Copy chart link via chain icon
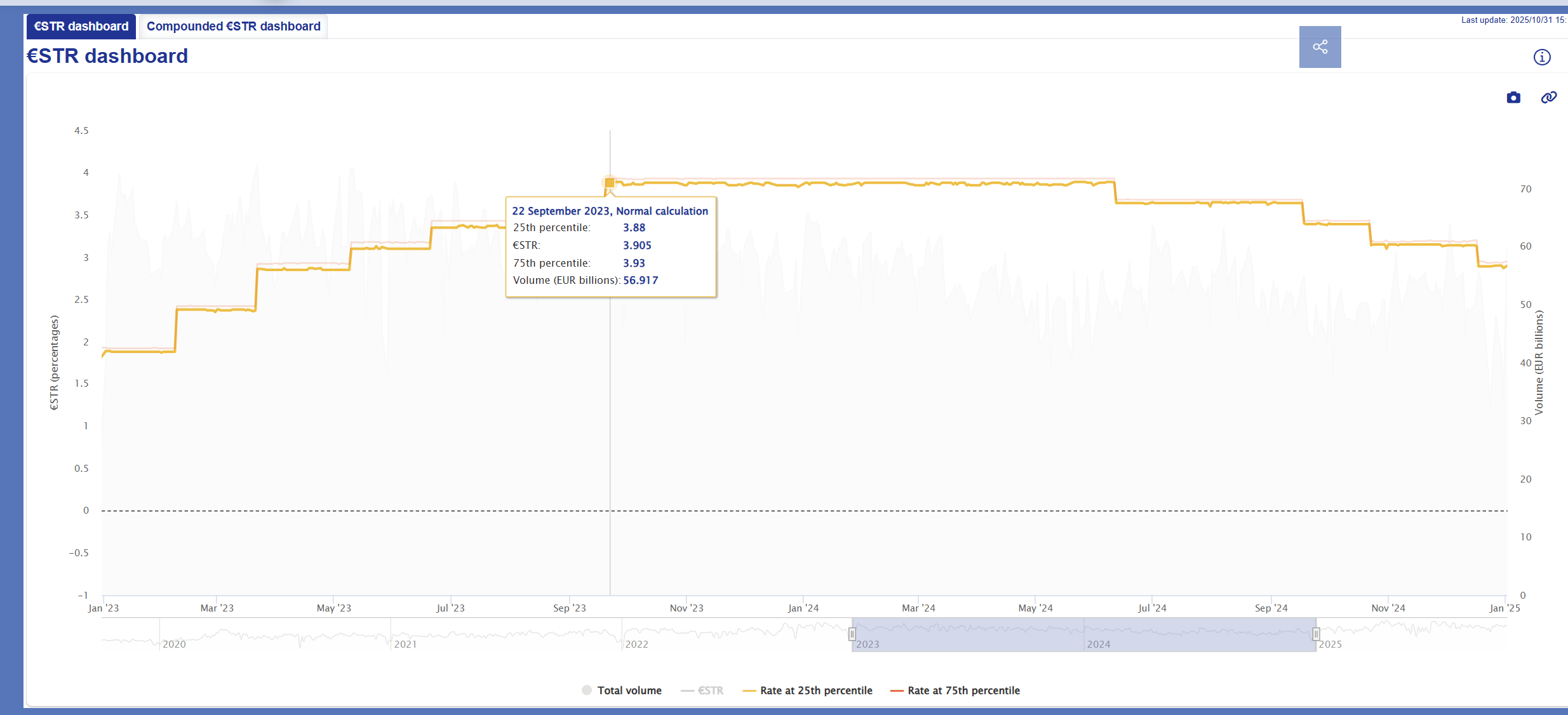The image size is (1568, 715). tap(1548, 97)
